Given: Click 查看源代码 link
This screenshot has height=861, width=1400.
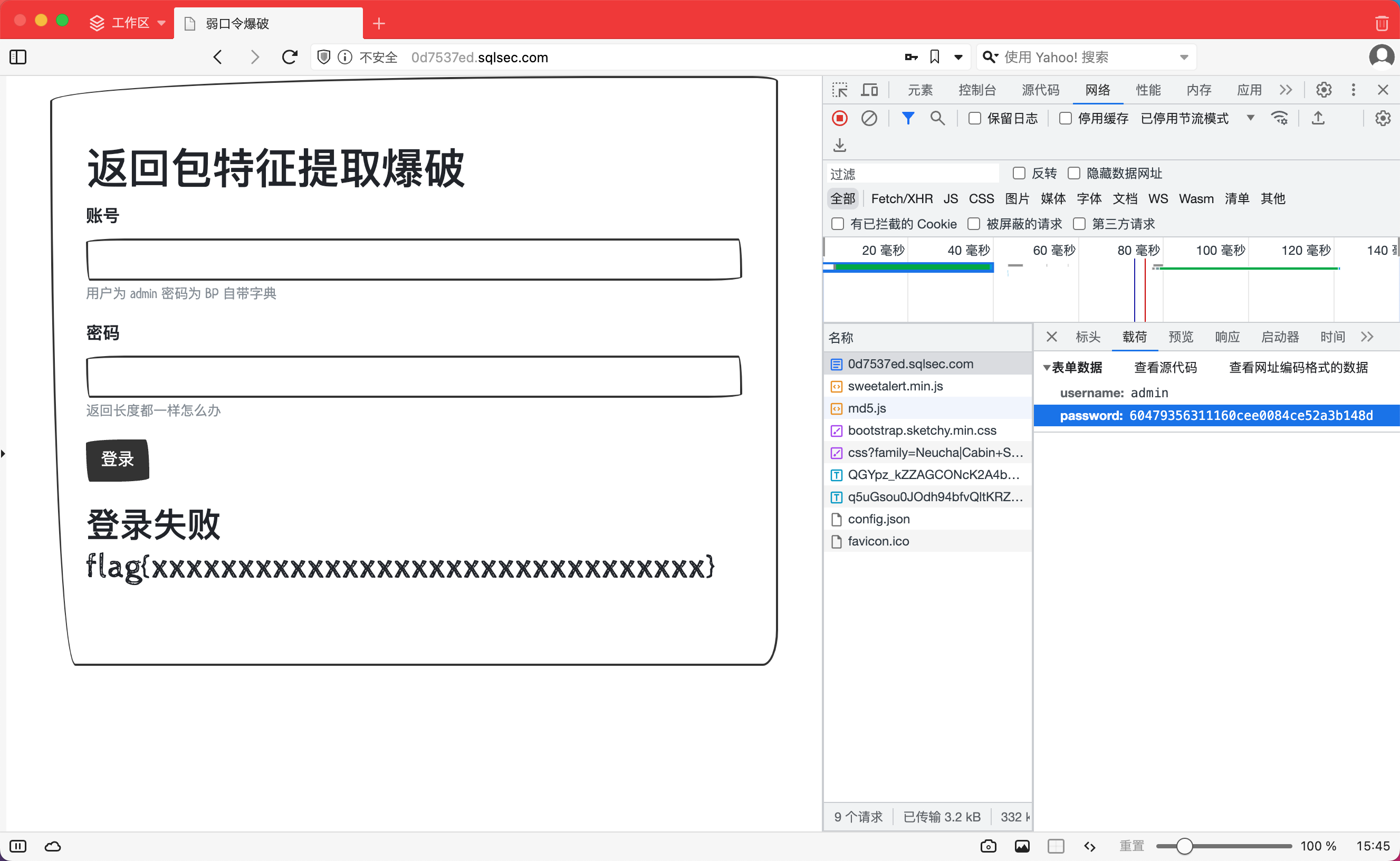Looking at the screenshot, I should tap(1165, 368).
